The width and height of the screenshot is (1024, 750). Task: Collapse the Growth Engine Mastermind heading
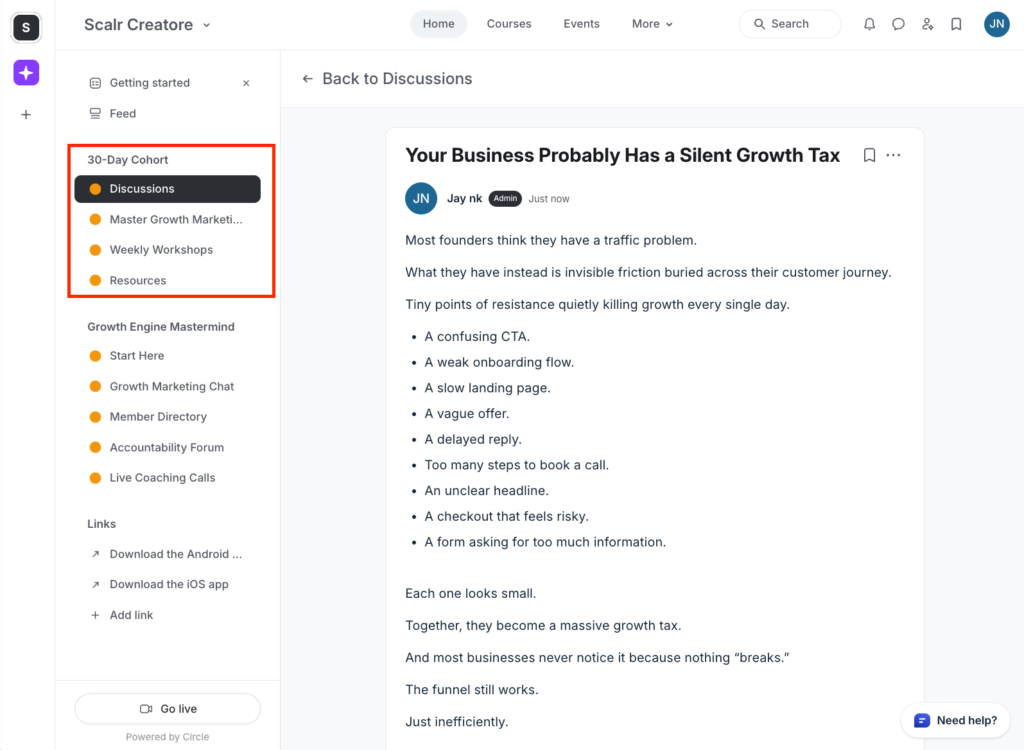click(161, 327)
